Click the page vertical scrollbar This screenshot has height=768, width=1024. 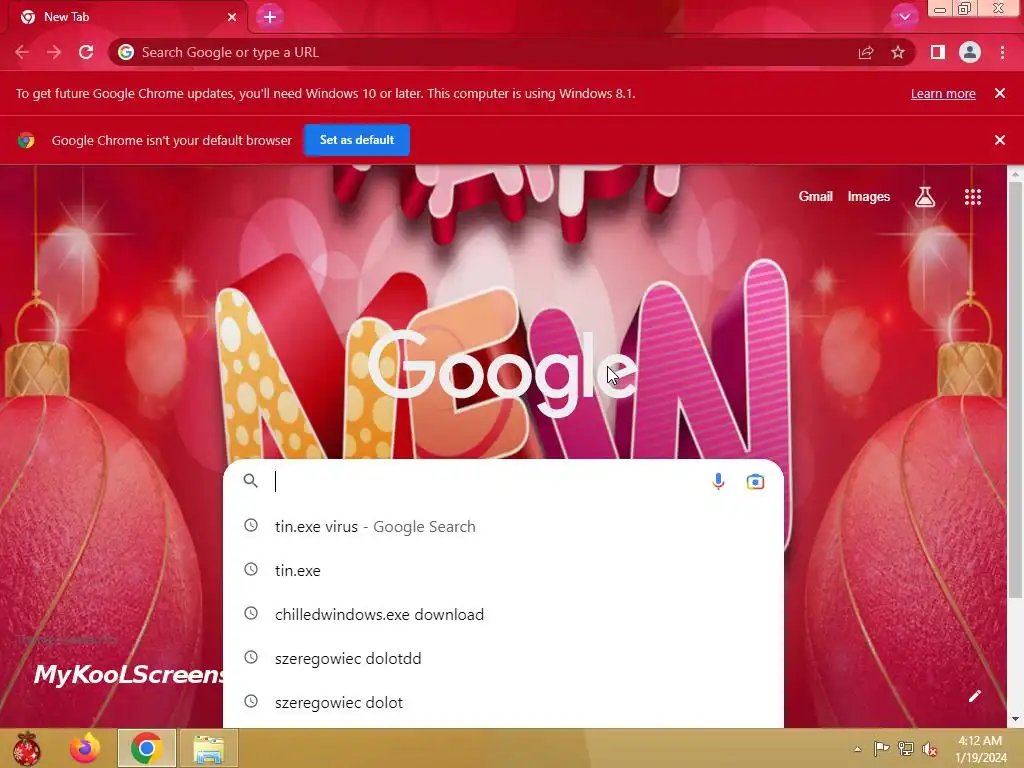coord(1015,390)
